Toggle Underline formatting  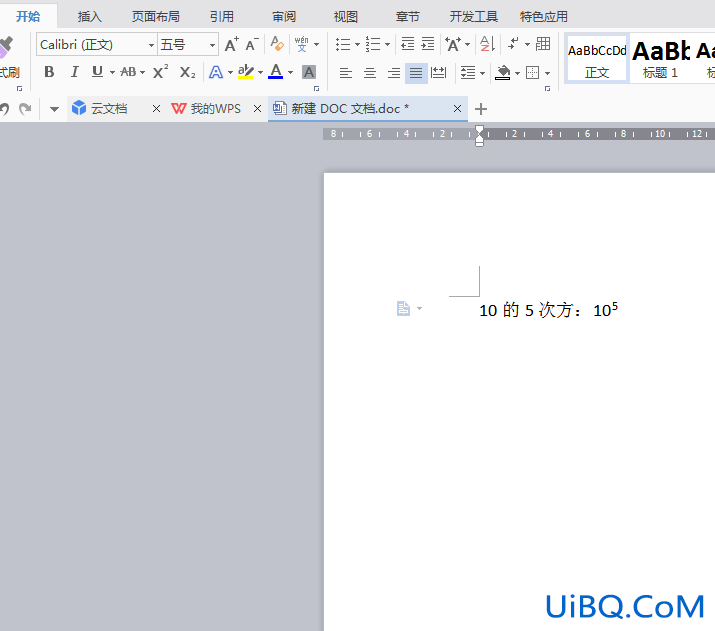(x=97, y=72)
